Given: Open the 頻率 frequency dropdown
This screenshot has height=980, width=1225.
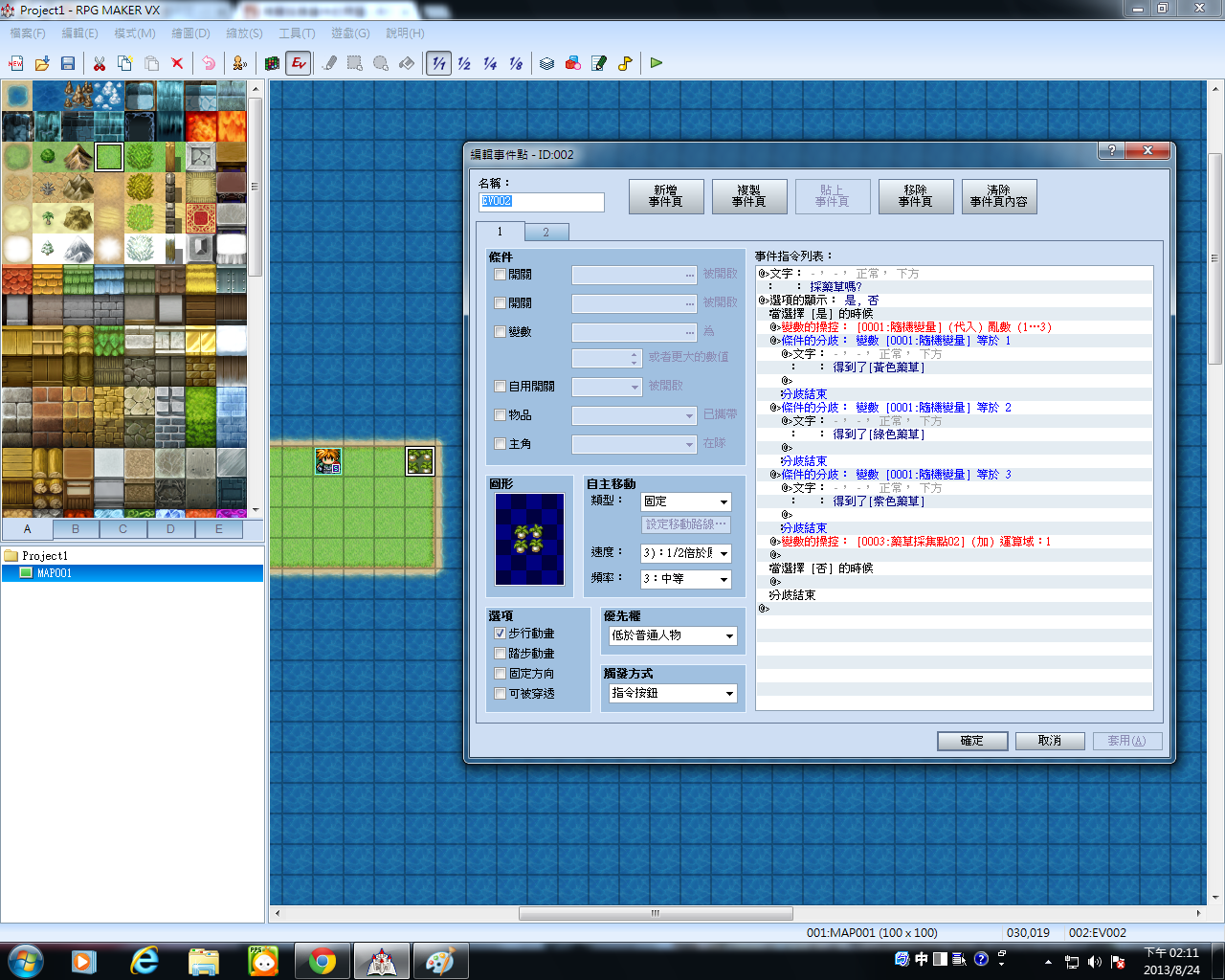Looking at the screenshot, I should (686, 579).
